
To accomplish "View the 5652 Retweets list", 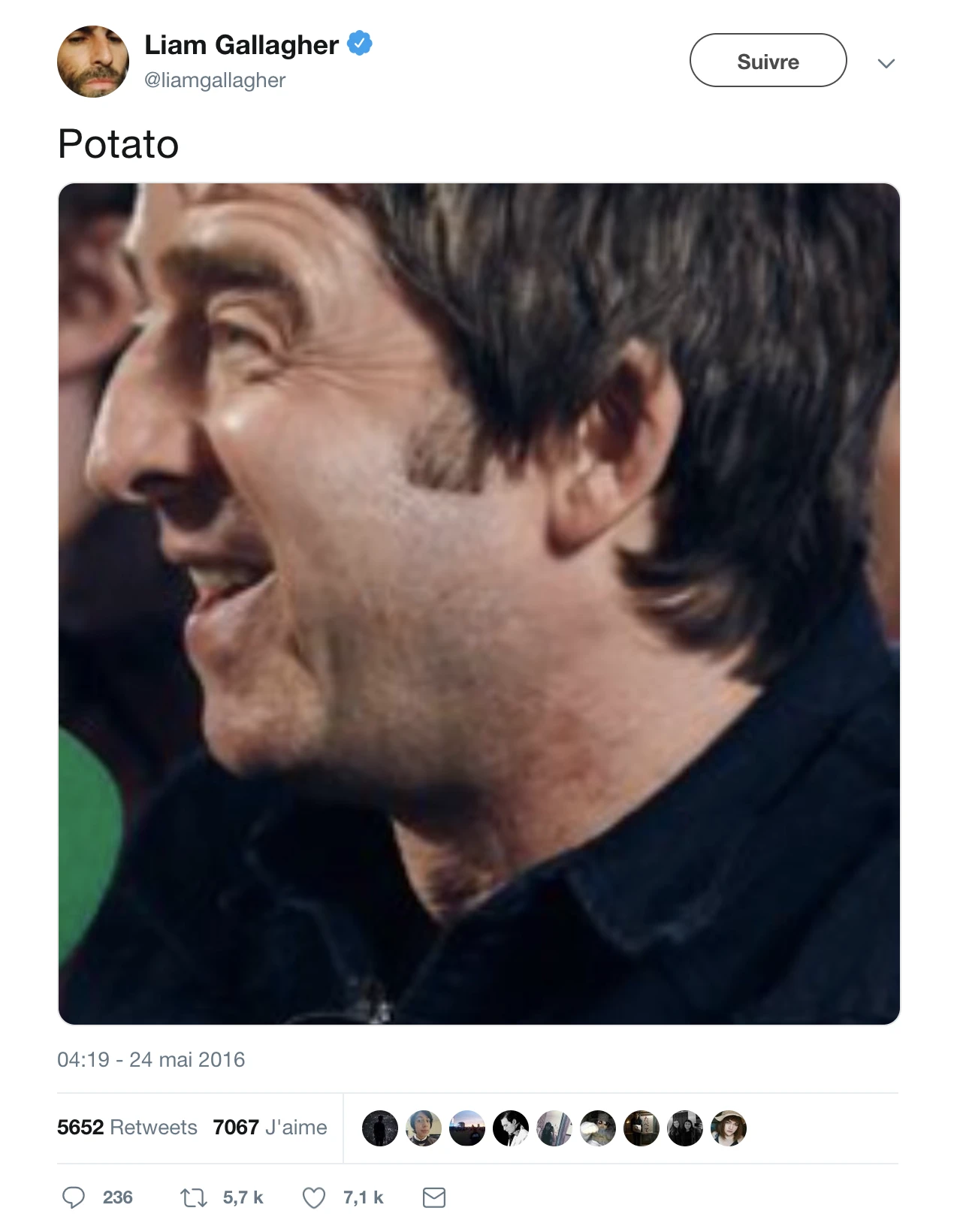I will point(127,1128).
